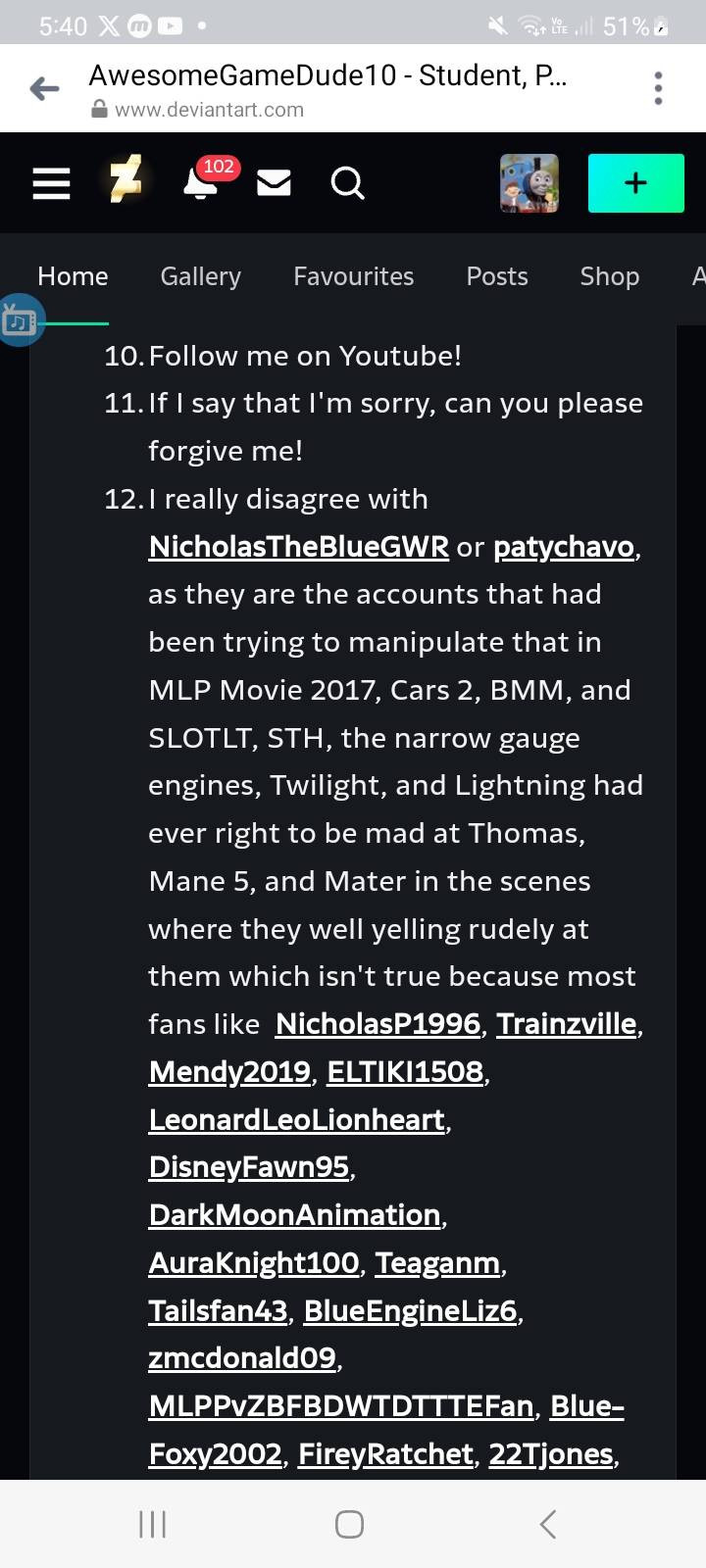Open the messages envelope icon

274,183
